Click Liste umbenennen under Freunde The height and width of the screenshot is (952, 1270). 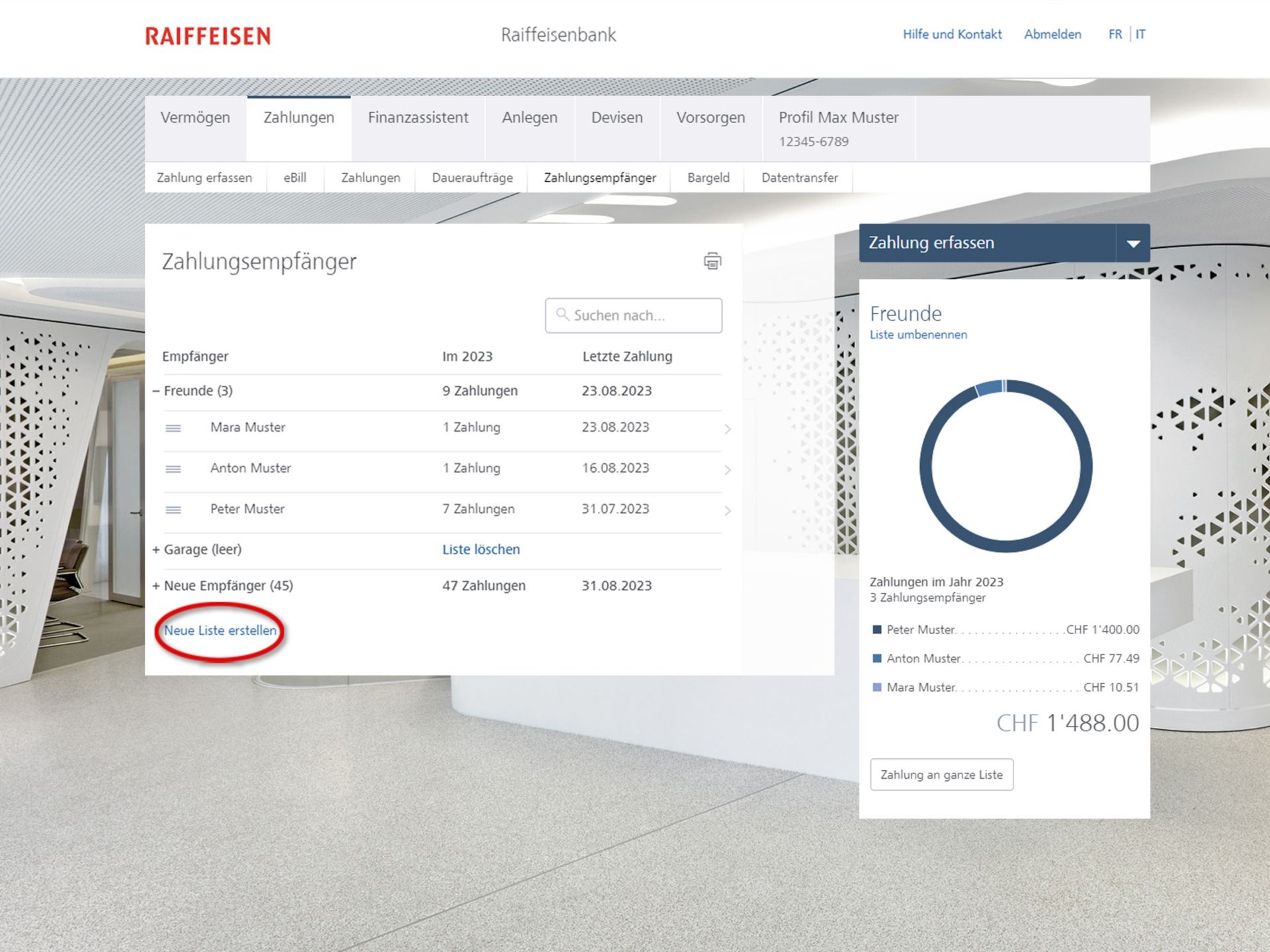click(x=919, y=335)
